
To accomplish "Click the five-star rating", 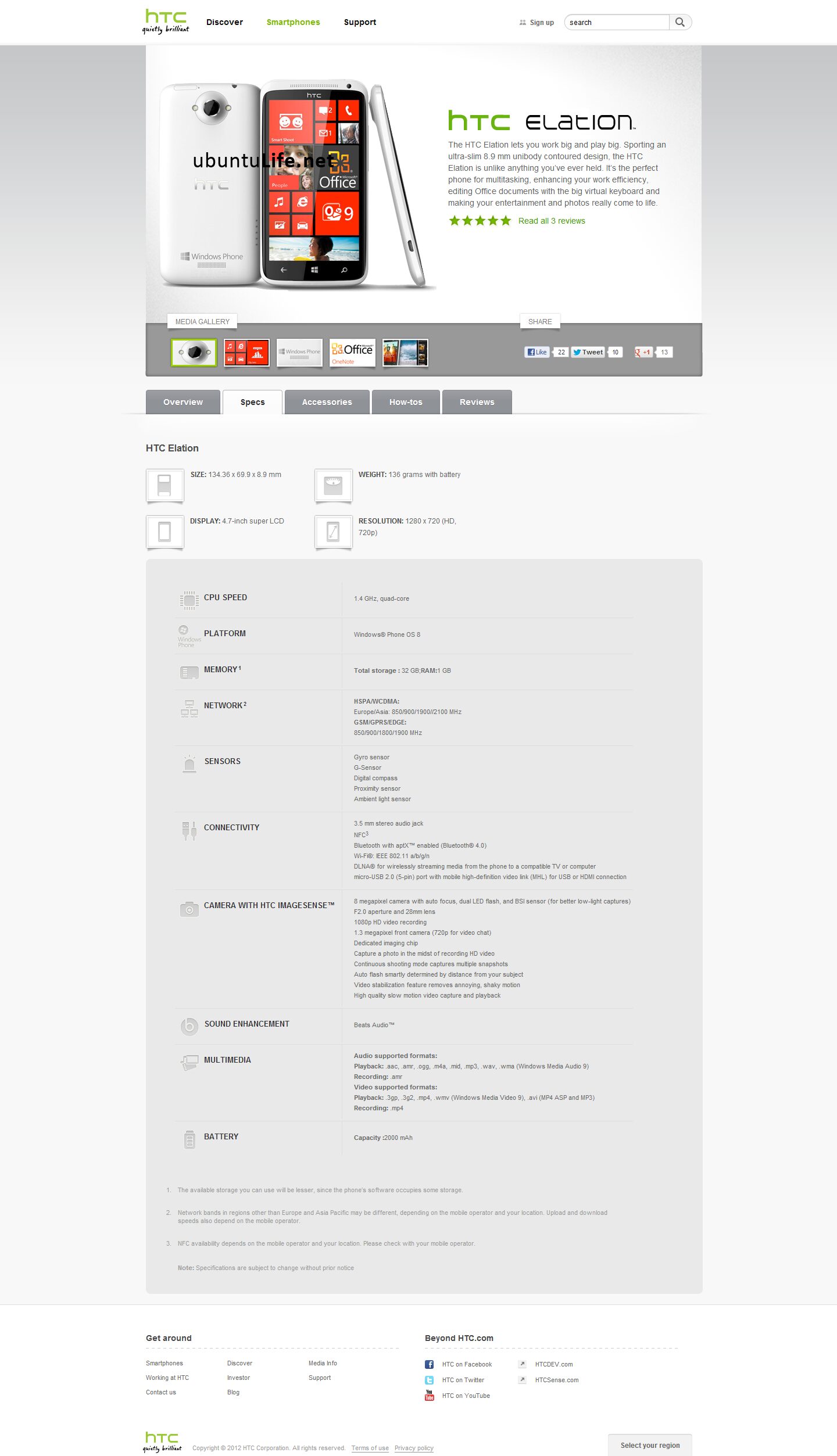I will (480, 221).
